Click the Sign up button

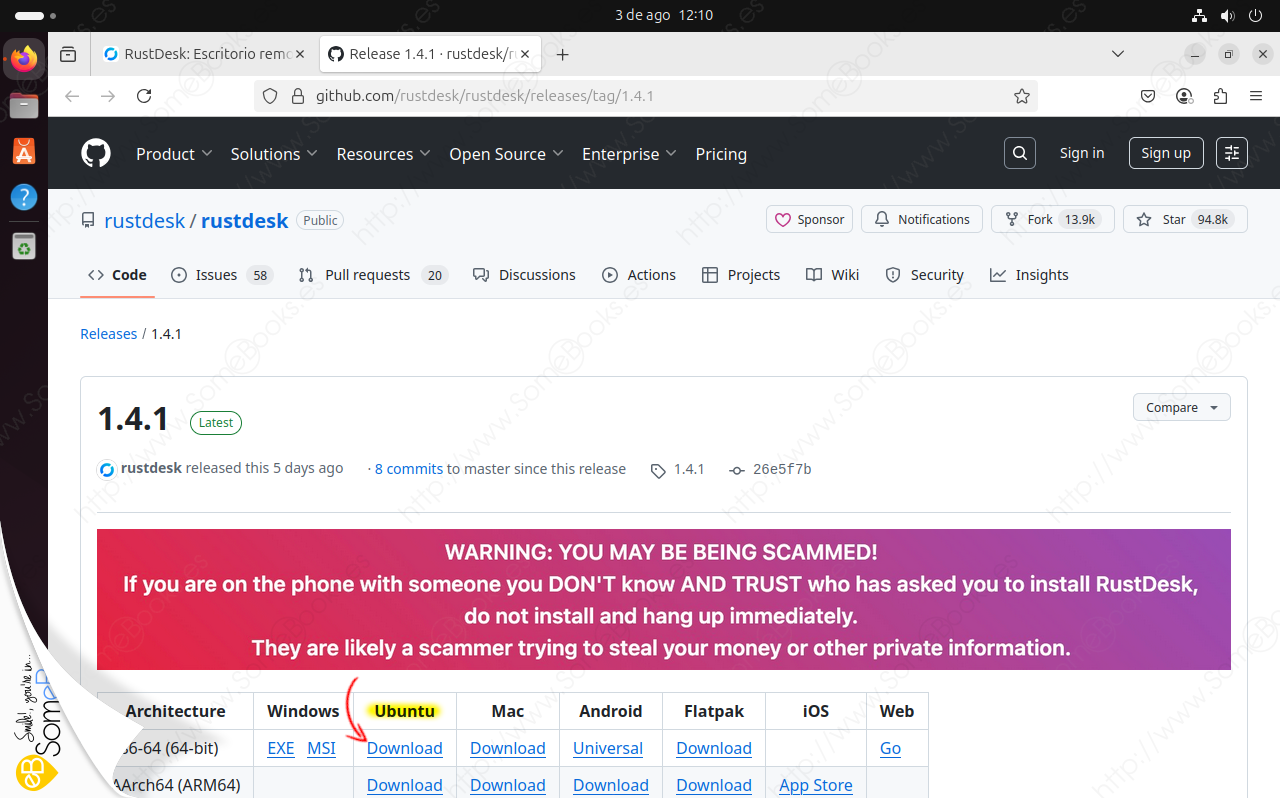click(x=1166, y=153)
